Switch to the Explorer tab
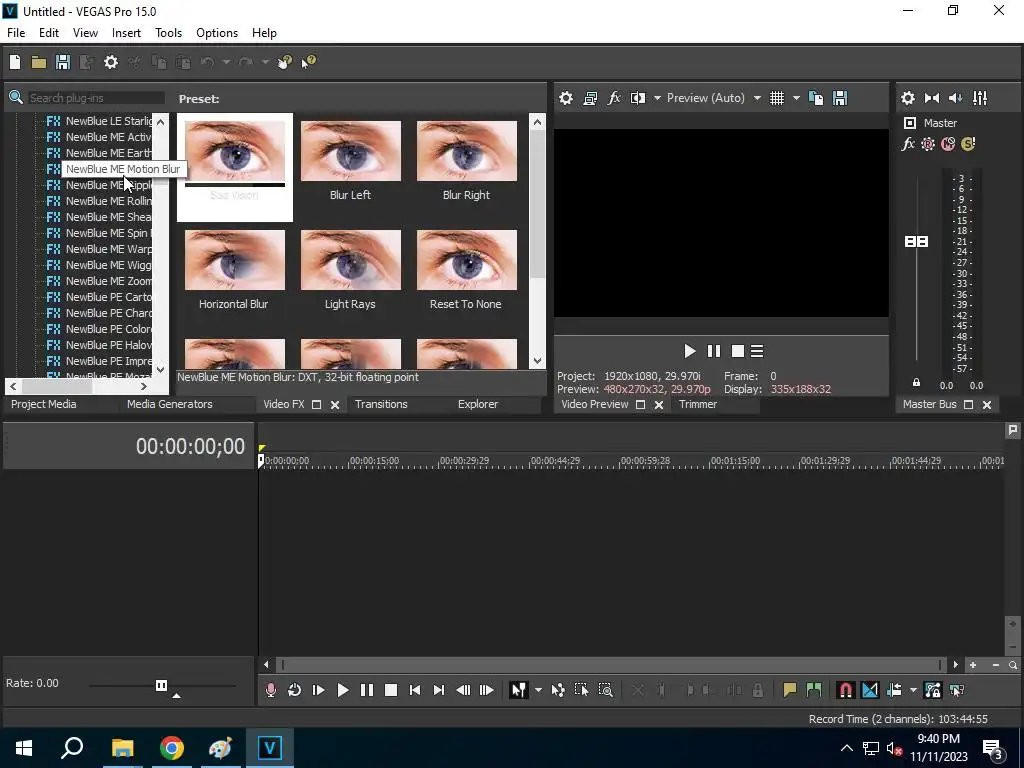The image size is (1024, 768). pos(478,404)
